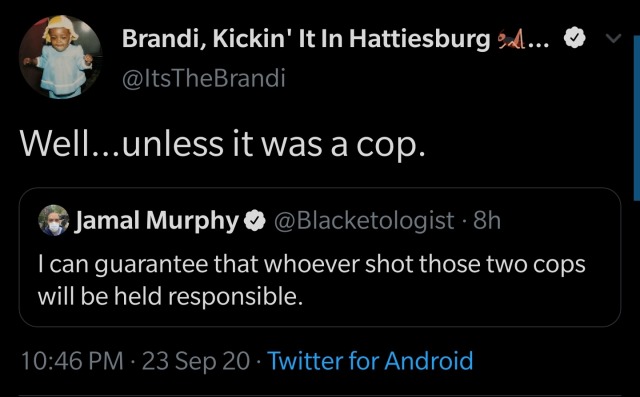Click the 8h timestamp on quoted tweet
The image size is (640, 397).
(487, 220)
